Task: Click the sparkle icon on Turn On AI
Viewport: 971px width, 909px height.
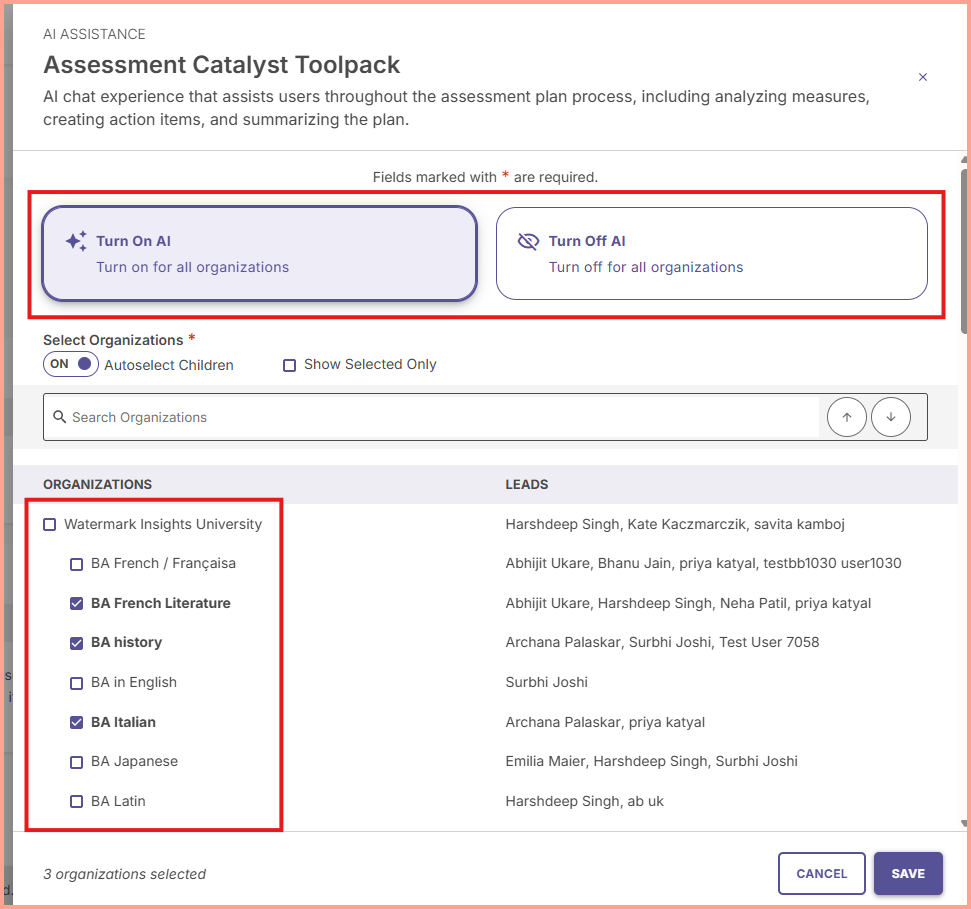Action: [x=76, y=241]
